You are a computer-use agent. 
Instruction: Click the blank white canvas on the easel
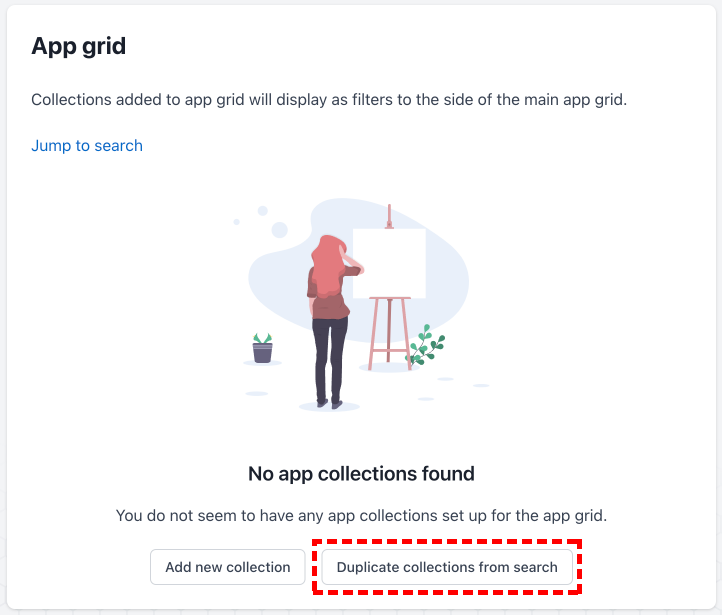390,263
